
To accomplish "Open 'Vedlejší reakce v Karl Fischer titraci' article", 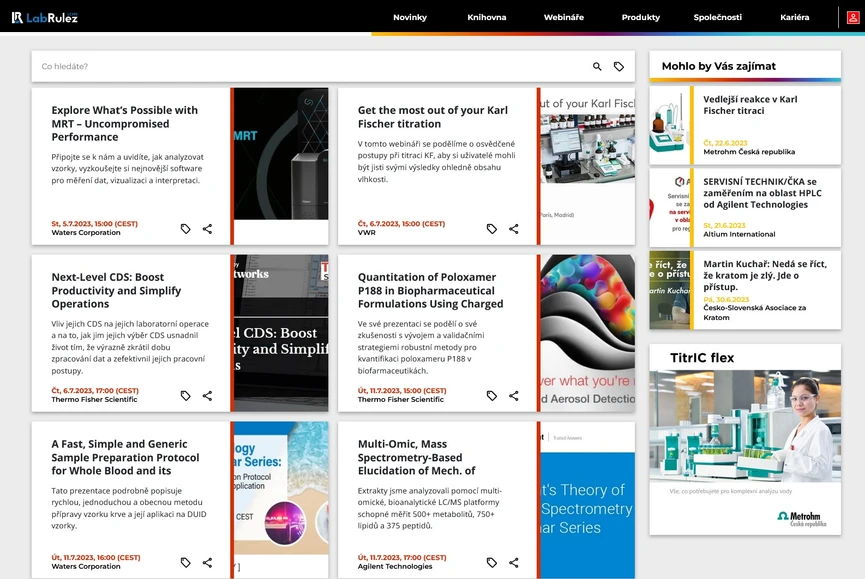I will (750, 105).
